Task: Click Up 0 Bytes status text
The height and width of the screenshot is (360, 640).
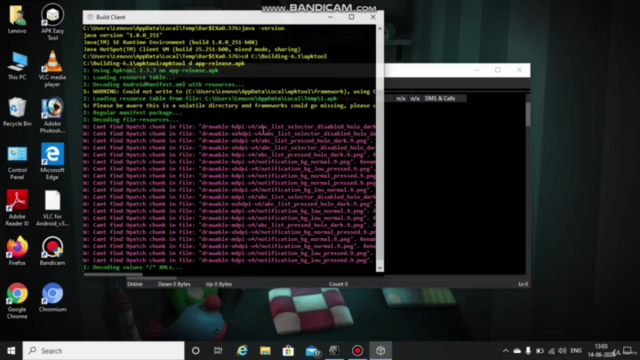Action: tap(219, 284)
